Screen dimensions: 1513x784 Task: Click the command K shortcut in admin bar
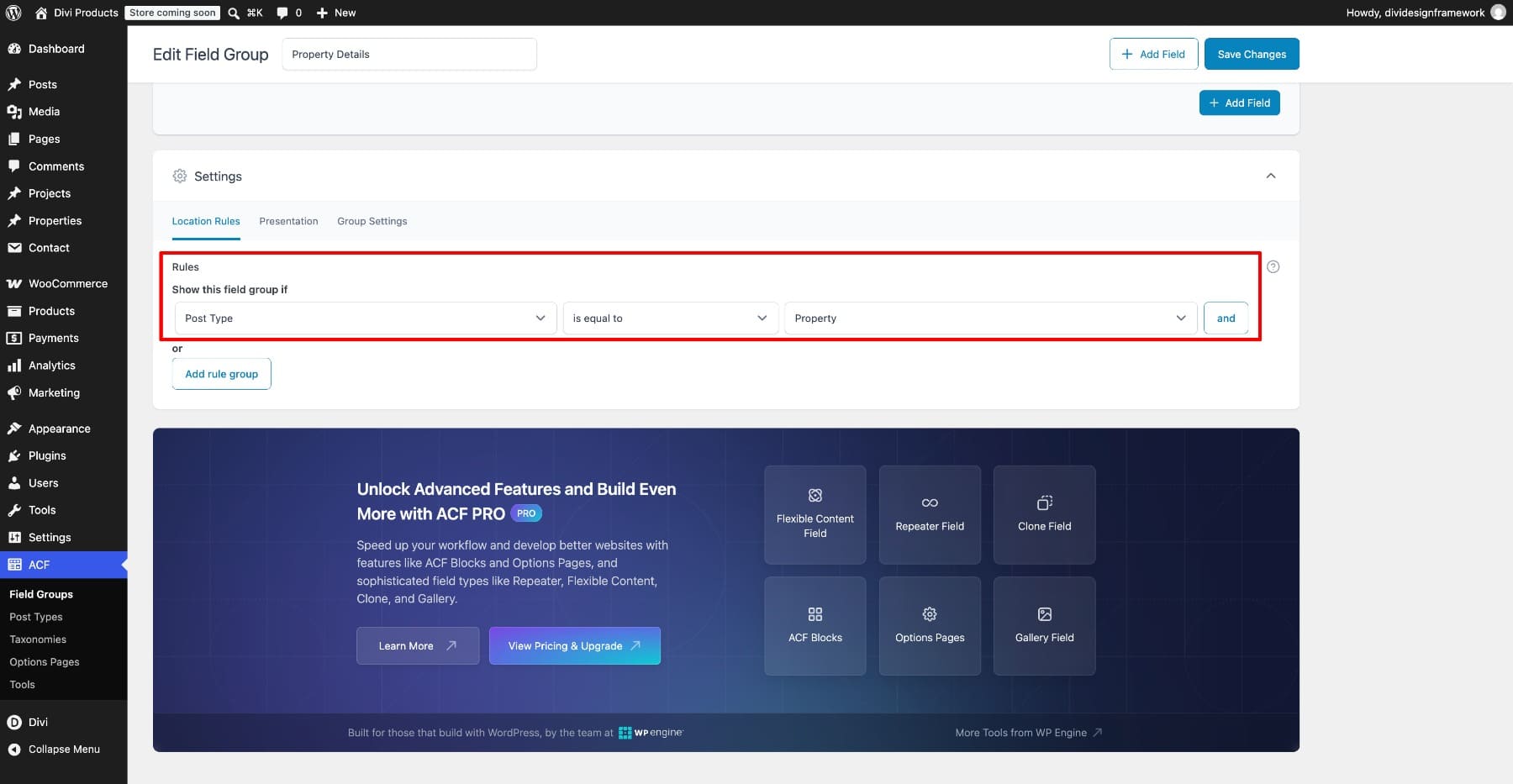pyautogui.click(x=255, y=13)
